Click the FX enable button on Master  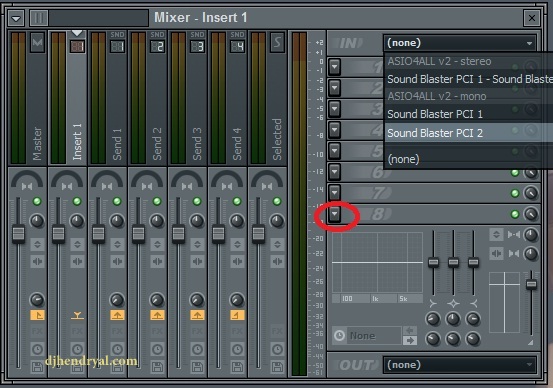pos(37,332)
